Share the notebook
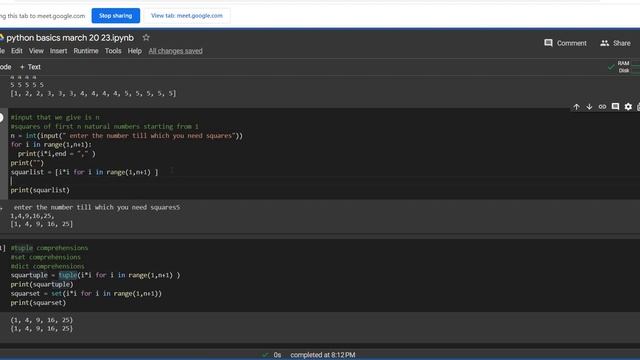This screenshot has height=360, width=640. (x=615, y=43)
